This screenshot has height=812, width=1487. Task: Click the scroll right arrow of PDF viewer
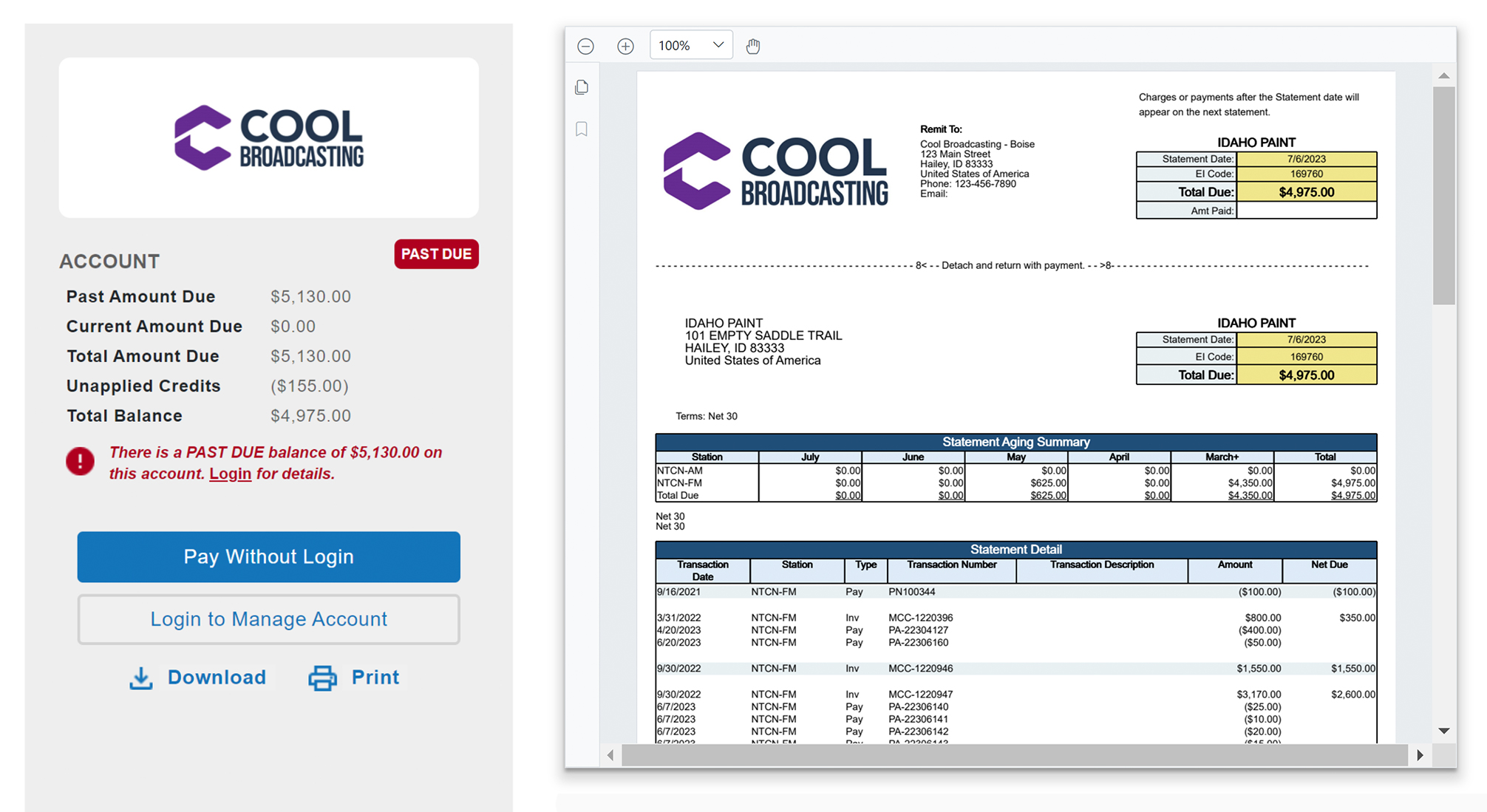(1420, 755)
